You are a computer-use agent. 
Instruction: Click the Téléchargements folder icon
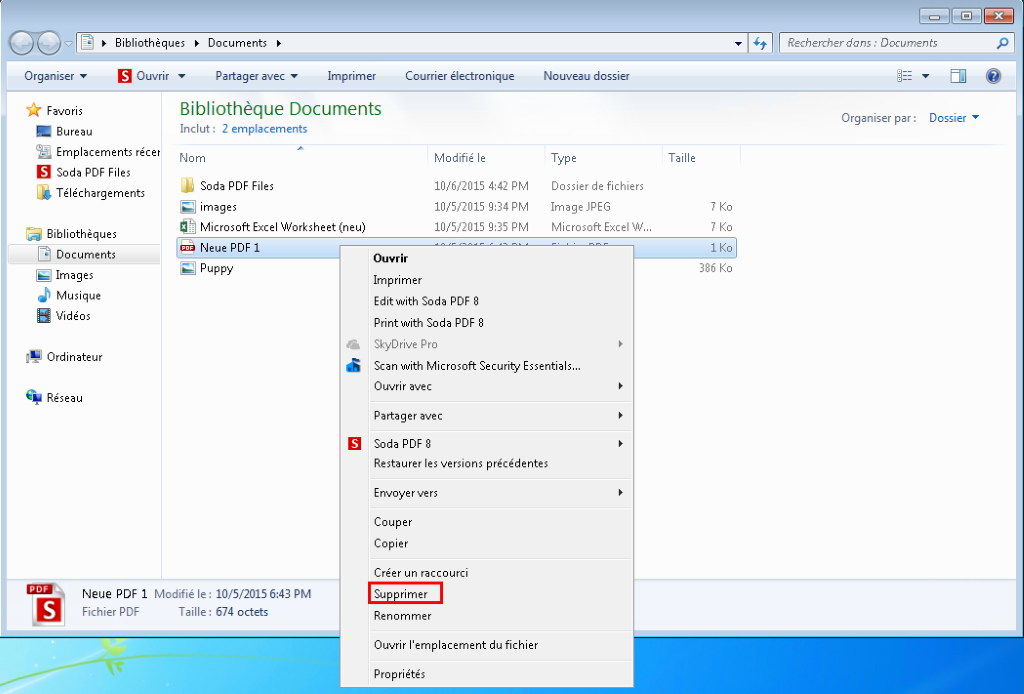pyautogui.click(x=44, y=193)
